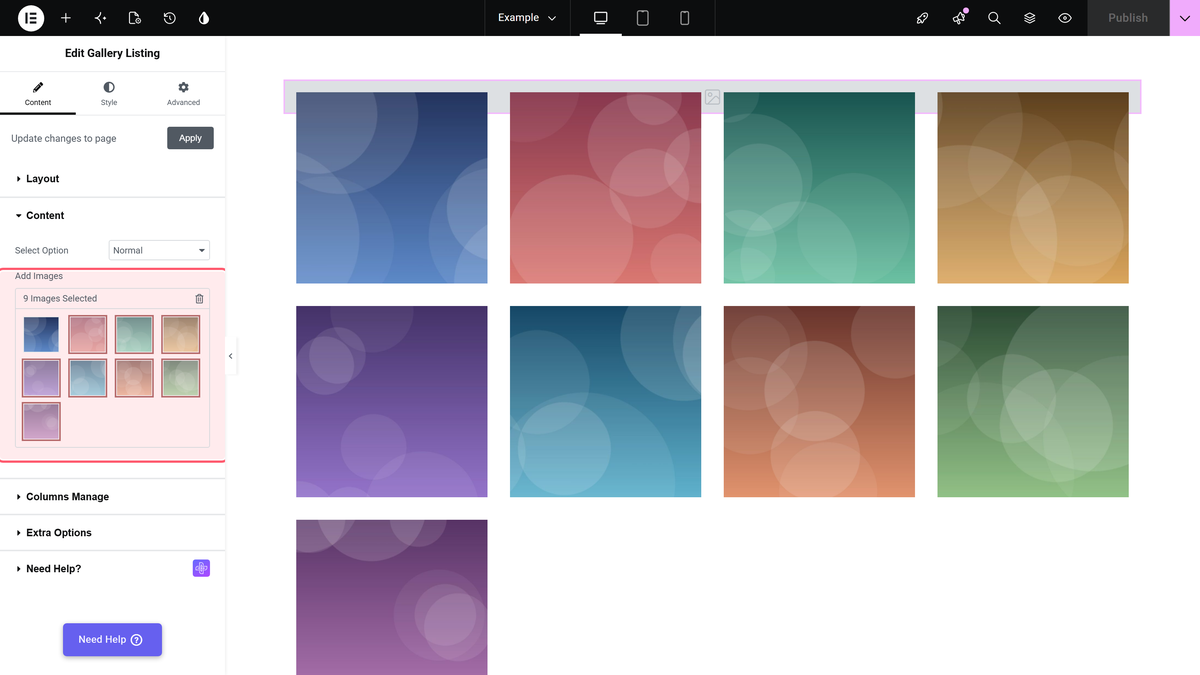Switch to the Style tab
The image size is (1200, 675).
tap(109, 94)
